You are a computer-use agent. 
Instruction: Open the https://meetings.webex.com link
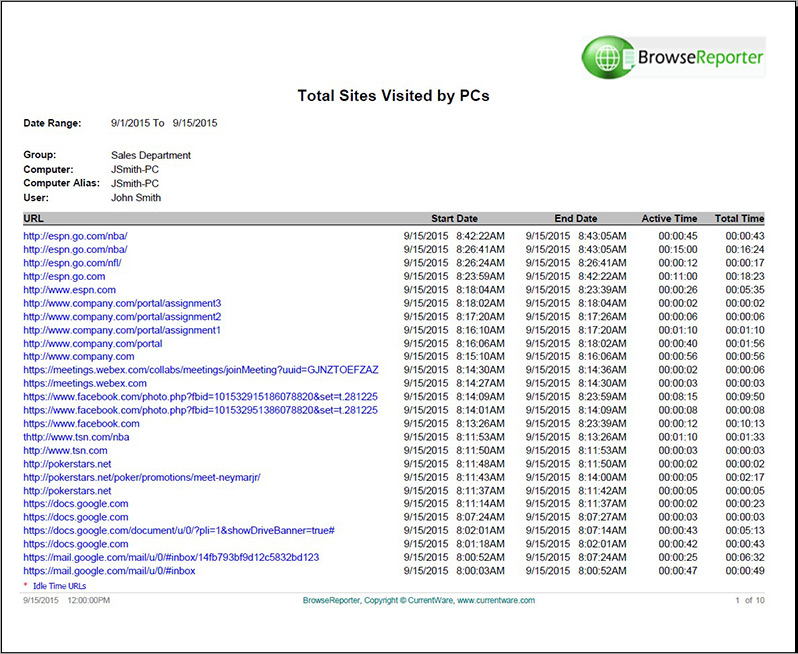pos(85,383)
